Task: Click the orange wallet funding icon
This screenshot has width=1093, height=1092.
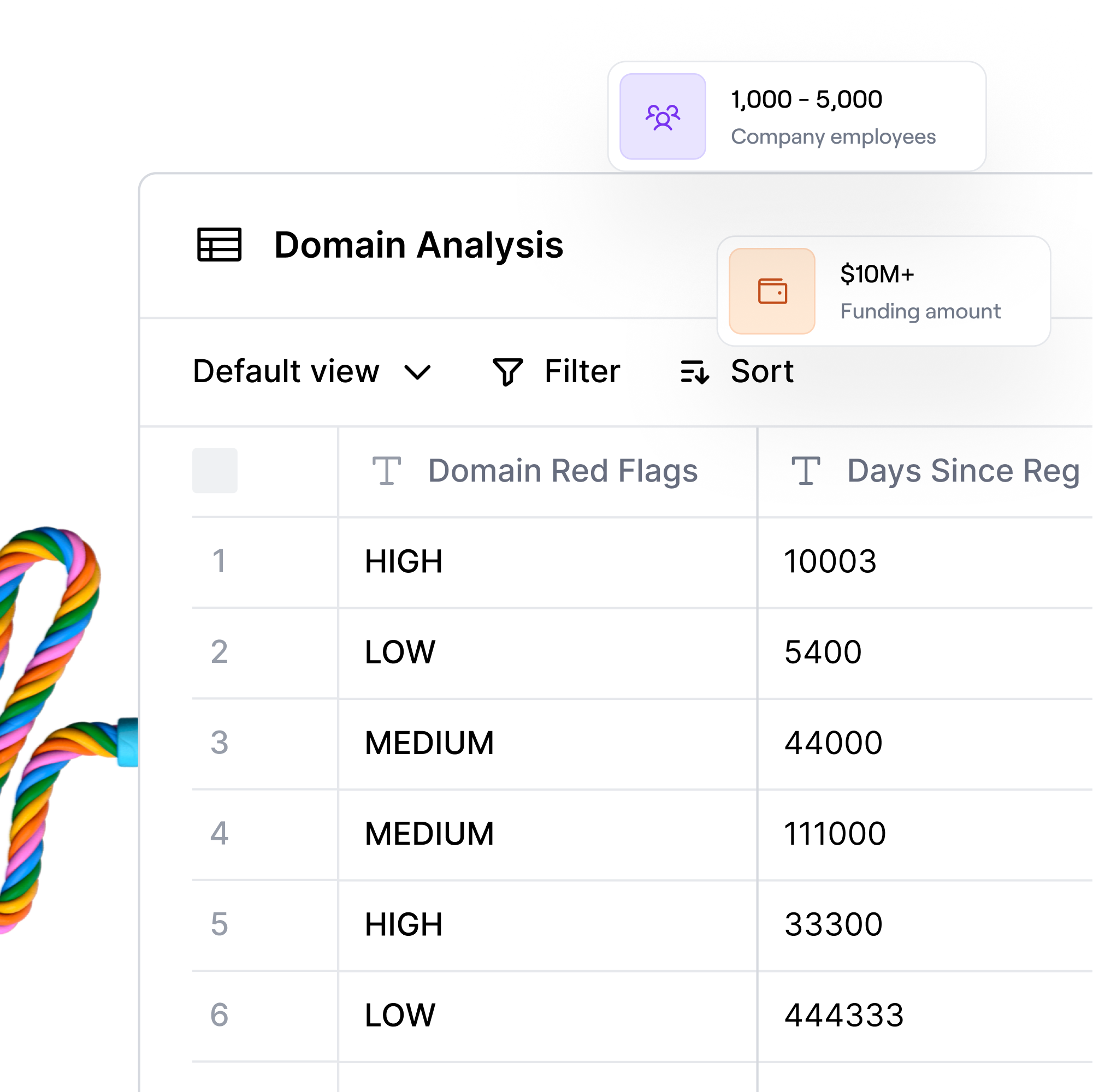Action: (772, 291)
